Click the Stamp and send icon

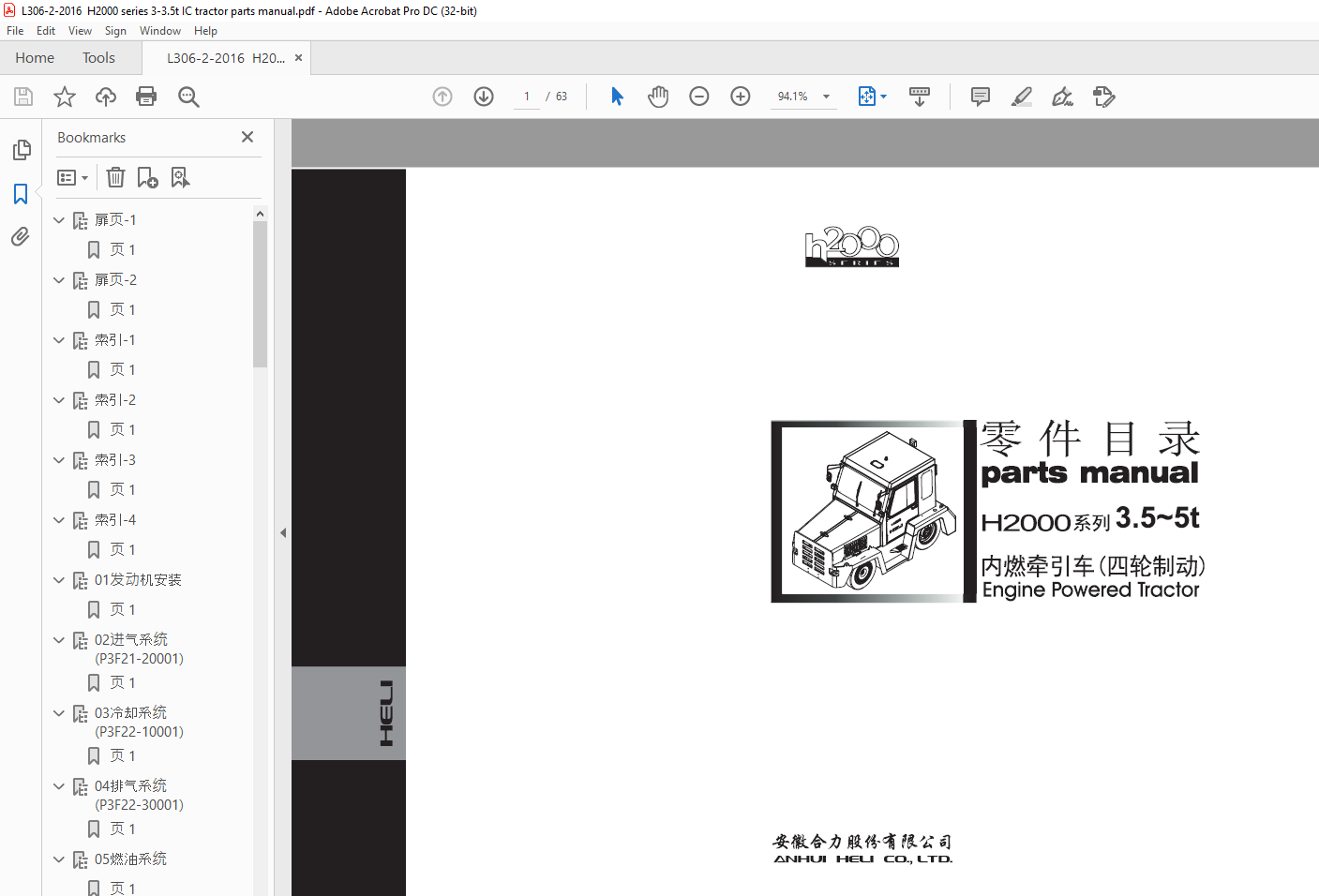[x=1103, y=97]
